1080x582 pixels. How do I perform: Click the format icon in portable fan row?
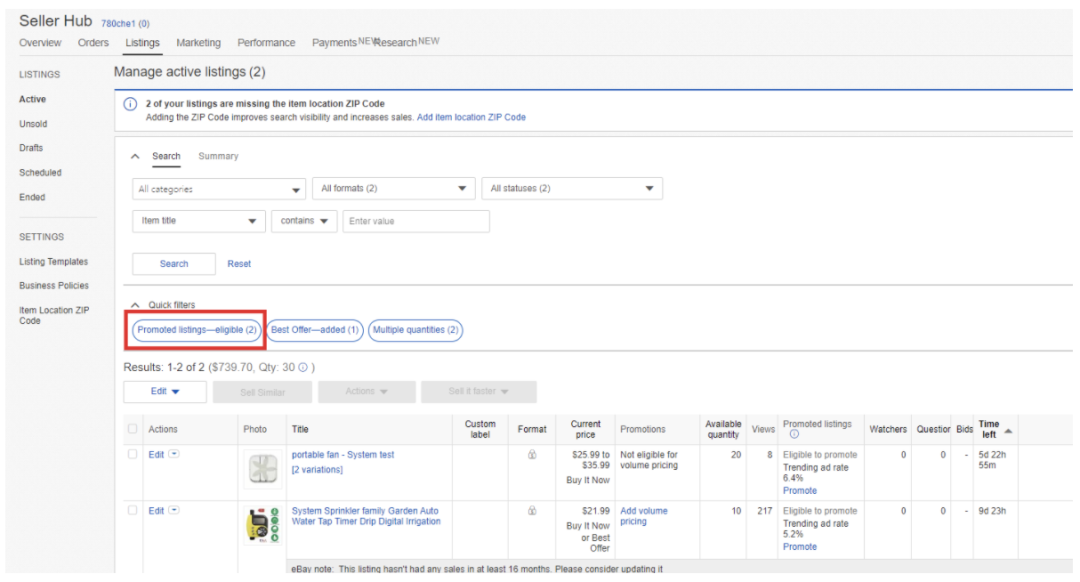[532, 455]
